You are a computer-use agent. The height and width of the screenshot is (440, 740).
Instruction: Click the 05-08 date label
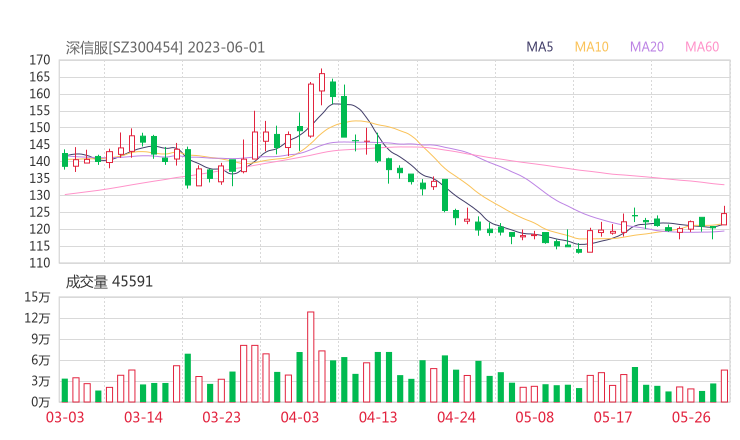point(535,417)
